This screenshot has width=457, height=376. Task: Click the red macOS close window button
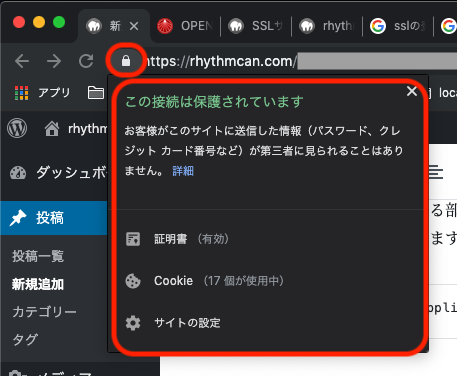coord(19,23)
